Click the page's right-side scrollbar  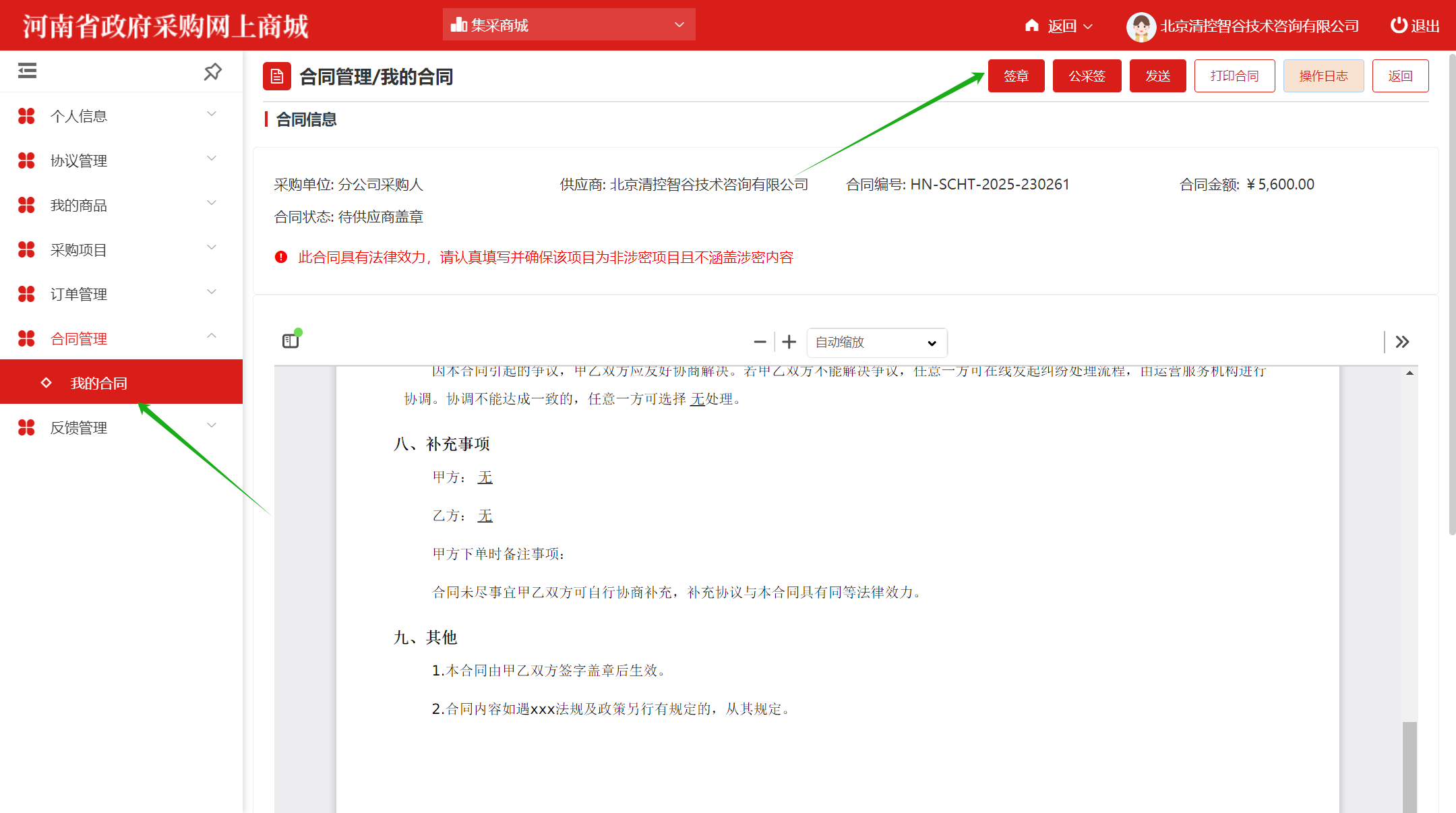pyautogui.click(x=1452, y=295)
